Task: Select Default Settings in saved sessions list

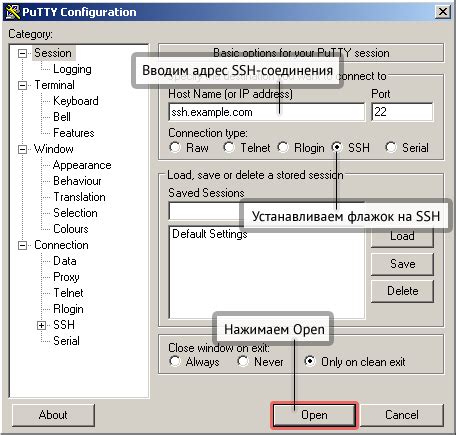Action: pos(210,234)
